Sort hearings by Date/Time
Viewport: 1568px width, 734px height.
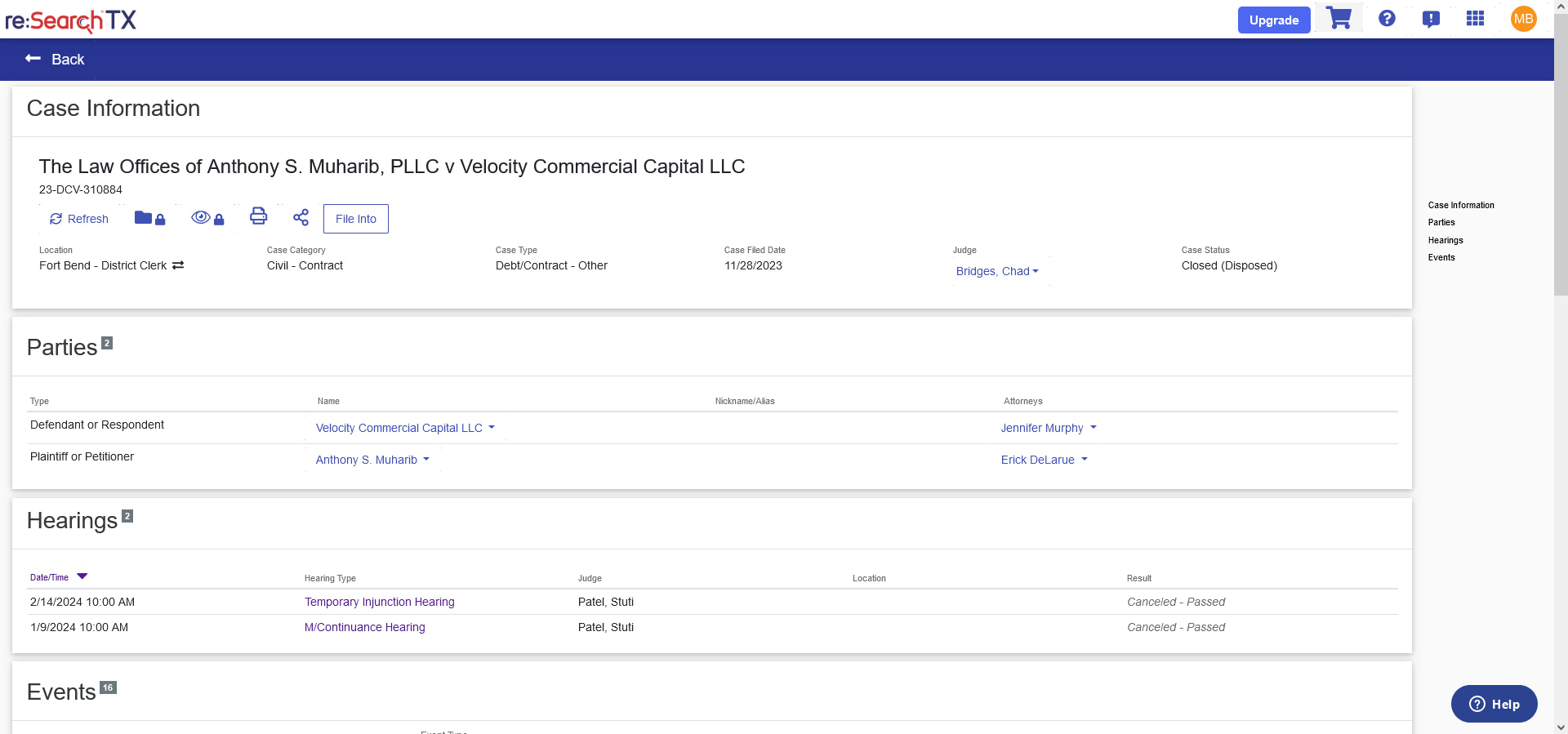tap(58, 577)
